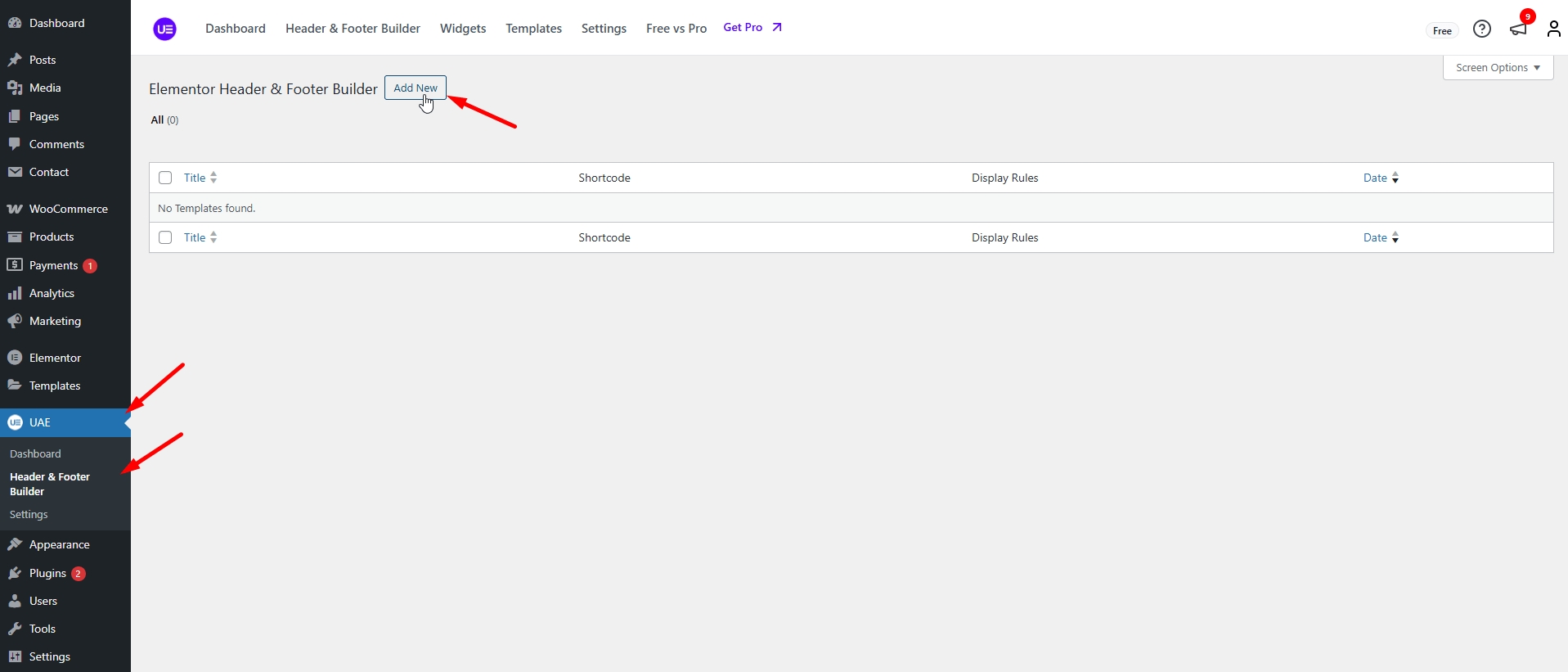1568x672 pixels.
Task: Open the help question mark icon
Action: pos(1481,29)
